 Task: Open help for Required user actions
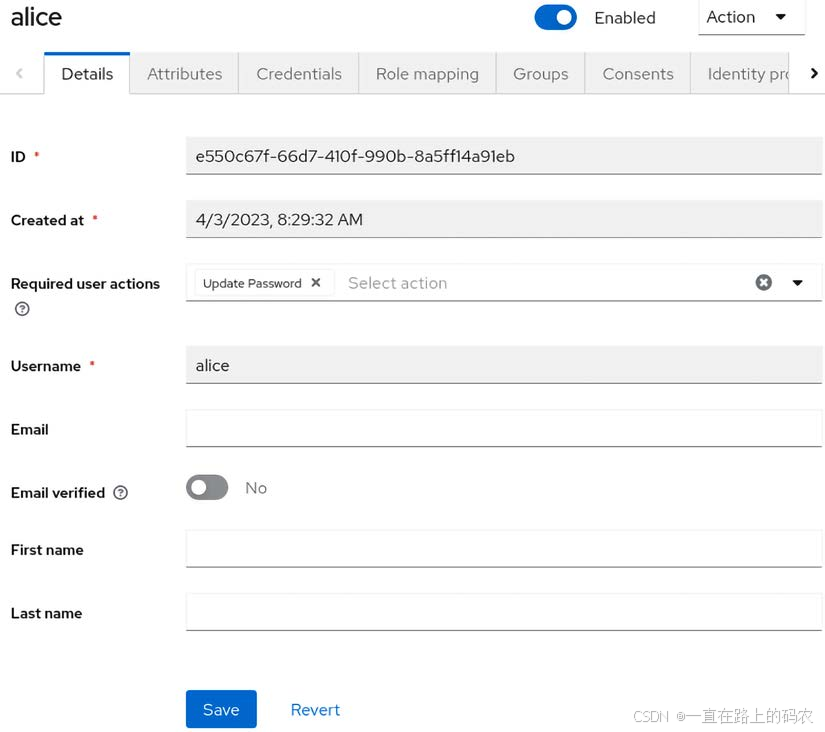pyautogui.click(x=22, y=309)
